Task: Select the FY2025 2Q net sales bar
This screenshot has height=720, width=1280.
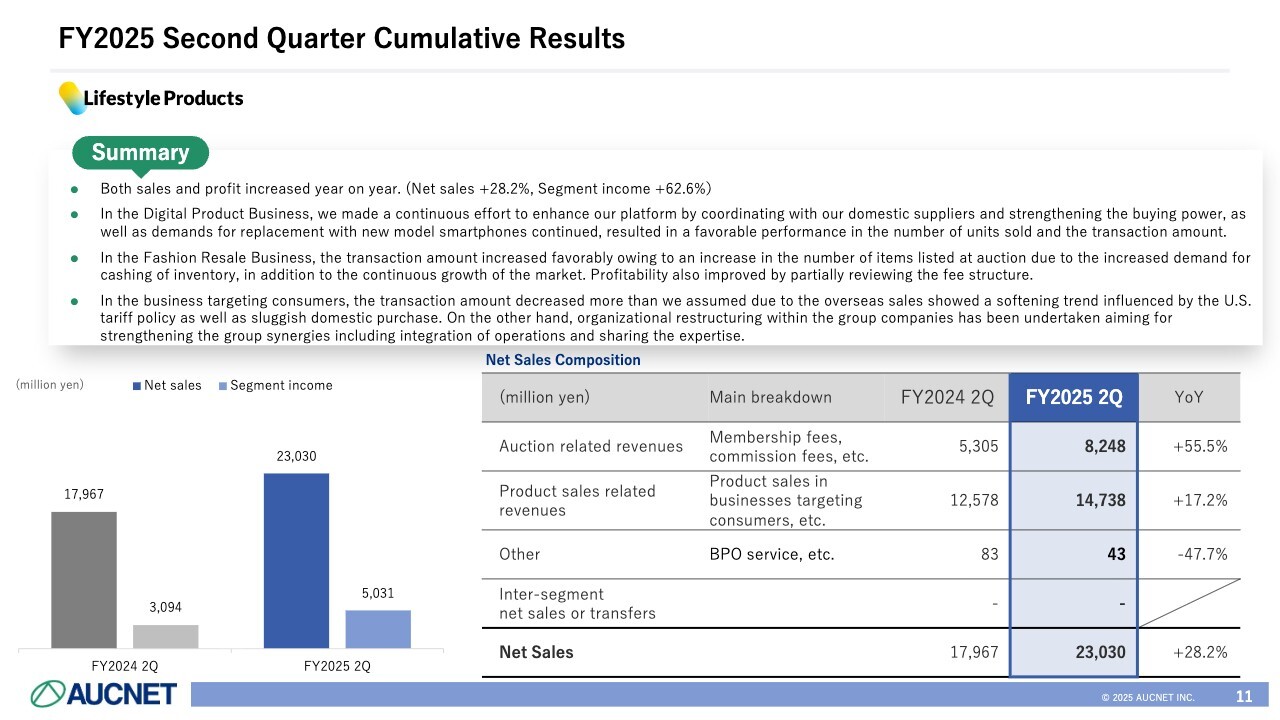Action: click(x=296, y=560)
